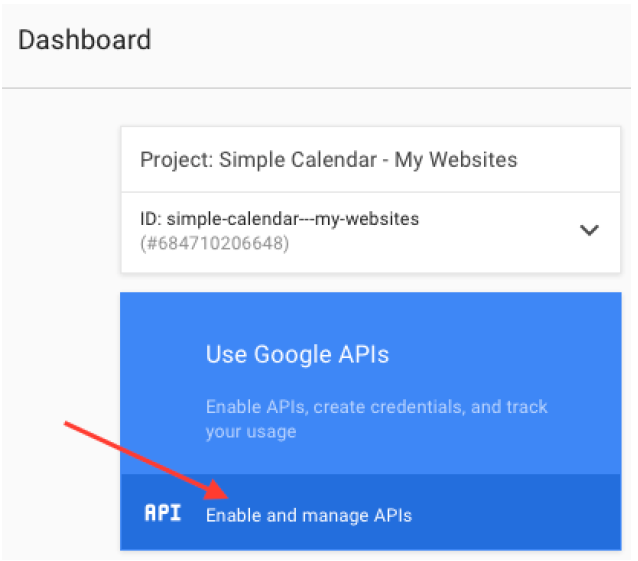Select the Dashboard page heading
The height and width of the screenshot is (561, 638).
[x=85, y=39]
